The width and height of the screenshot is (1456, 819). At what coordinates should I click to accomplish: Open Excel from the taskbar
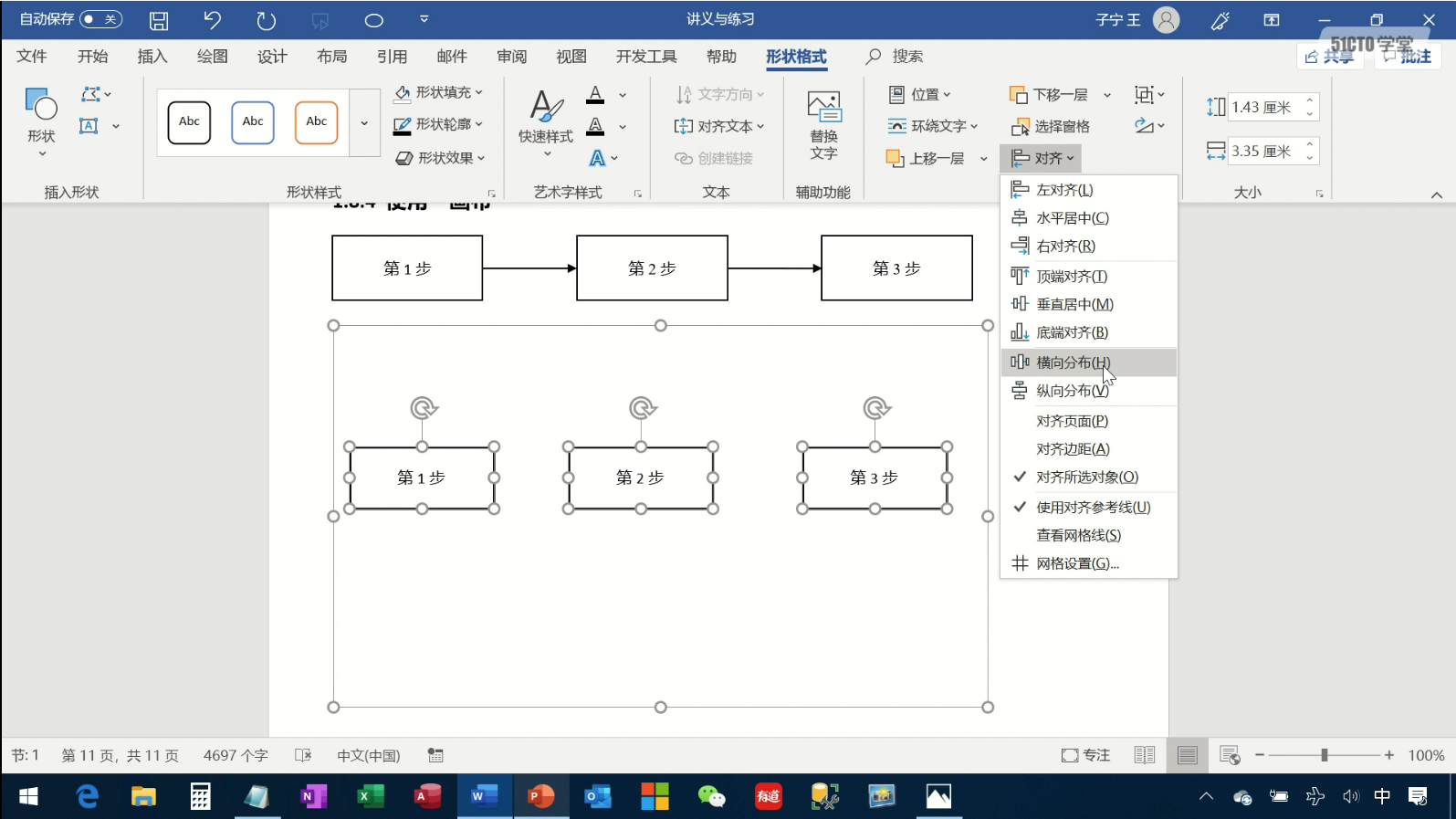[x=371, y=796]
